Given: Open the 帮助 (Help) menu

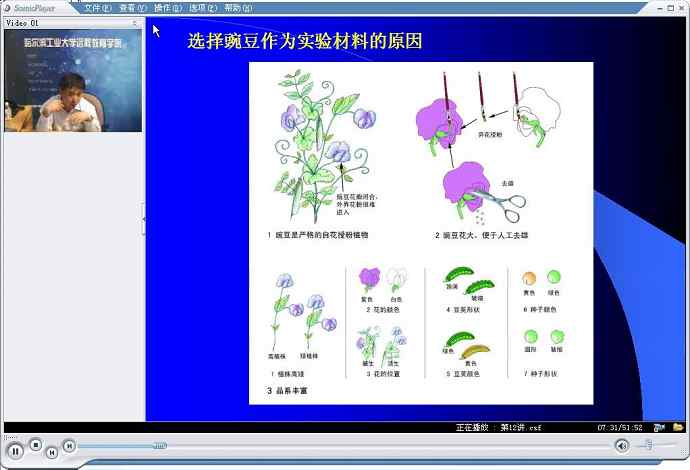Looking at the screenshot, I should point(238,8).
